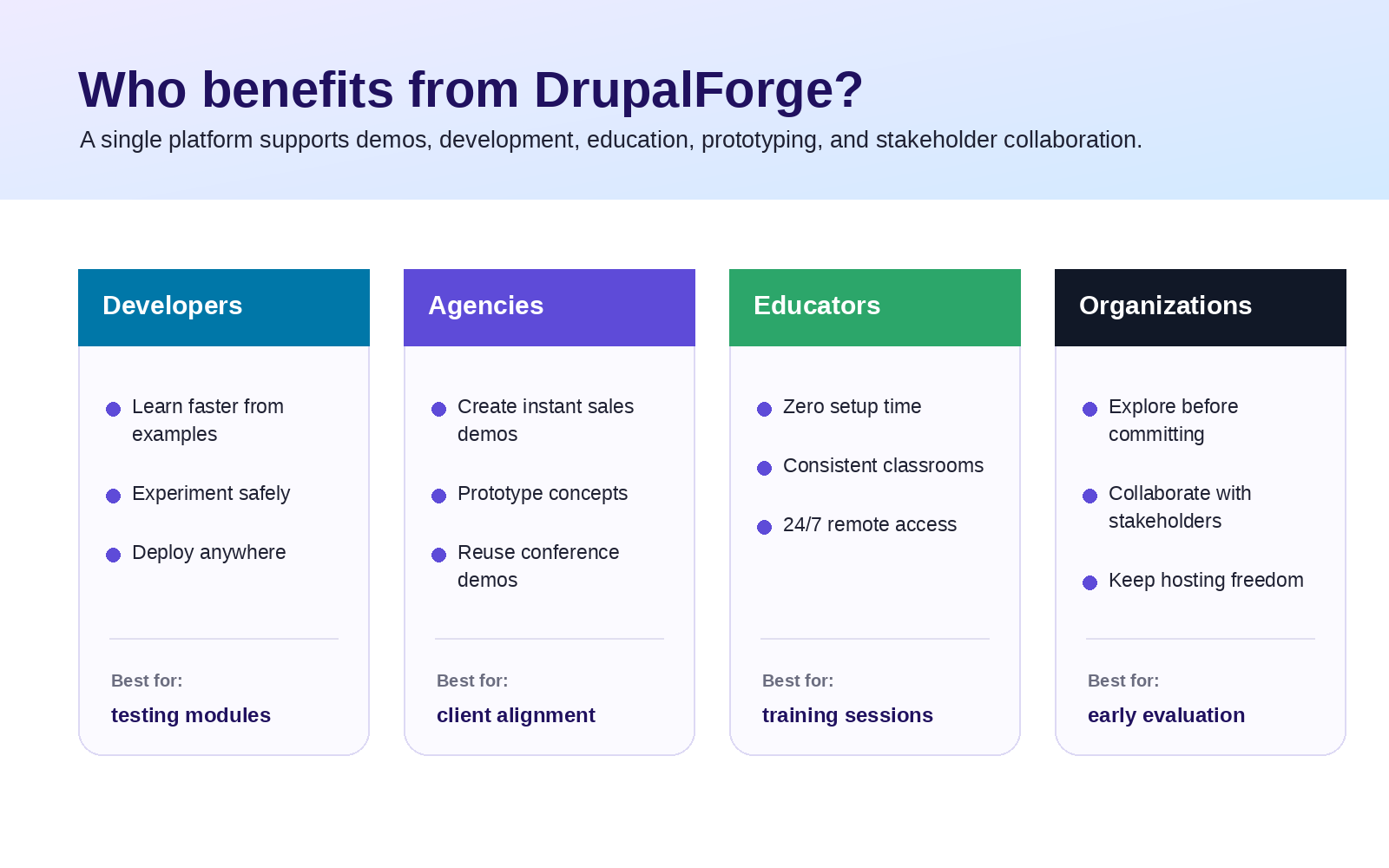
Task: Select the Agencies card header
Action: 550,307
